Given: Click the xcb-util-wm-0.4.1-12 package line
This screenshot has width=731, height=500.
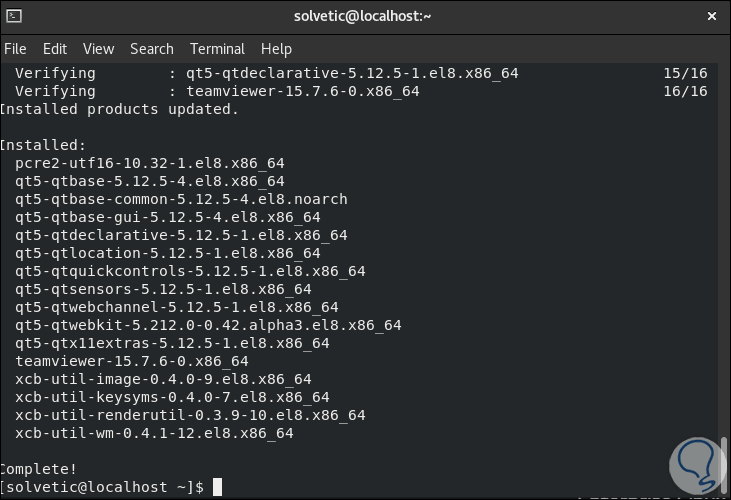Looking at the screenshot, I should [x=154, y=433].
